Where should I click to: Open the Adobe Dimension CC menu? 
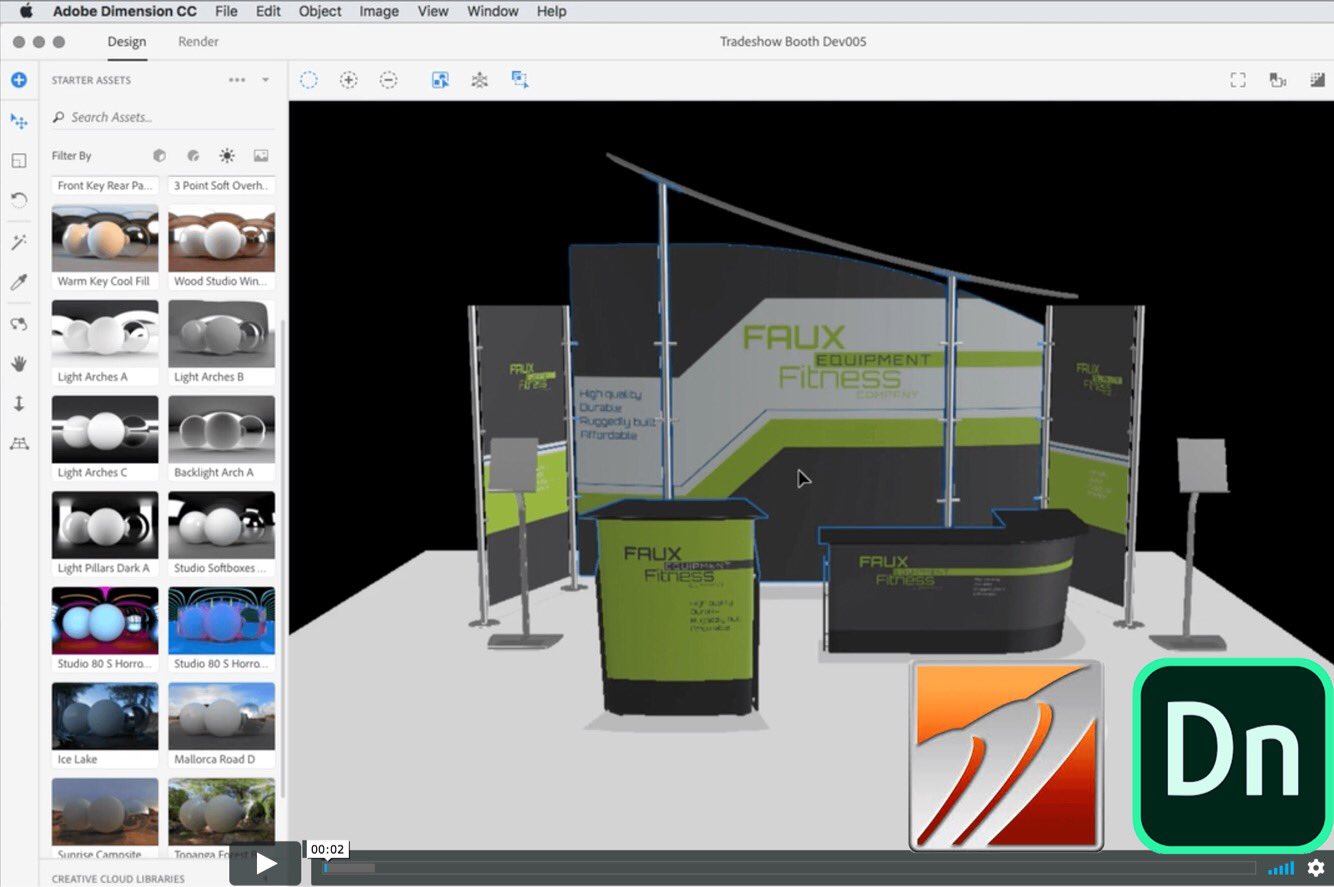(x=125, y=11)
